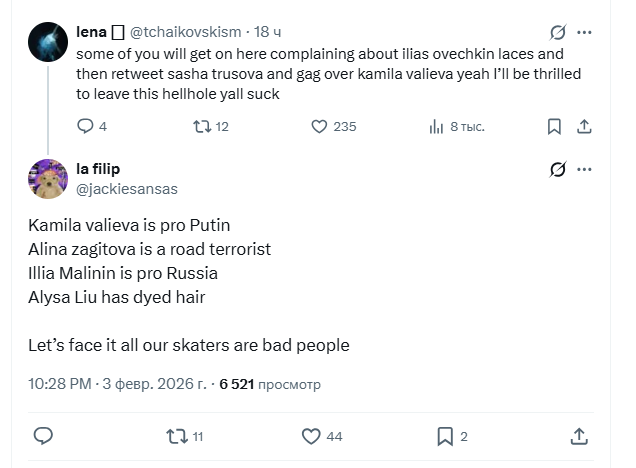The width and height of the screenshot is (636, 468).
Task: Share la filip's tweet
Action: [579, 436]
